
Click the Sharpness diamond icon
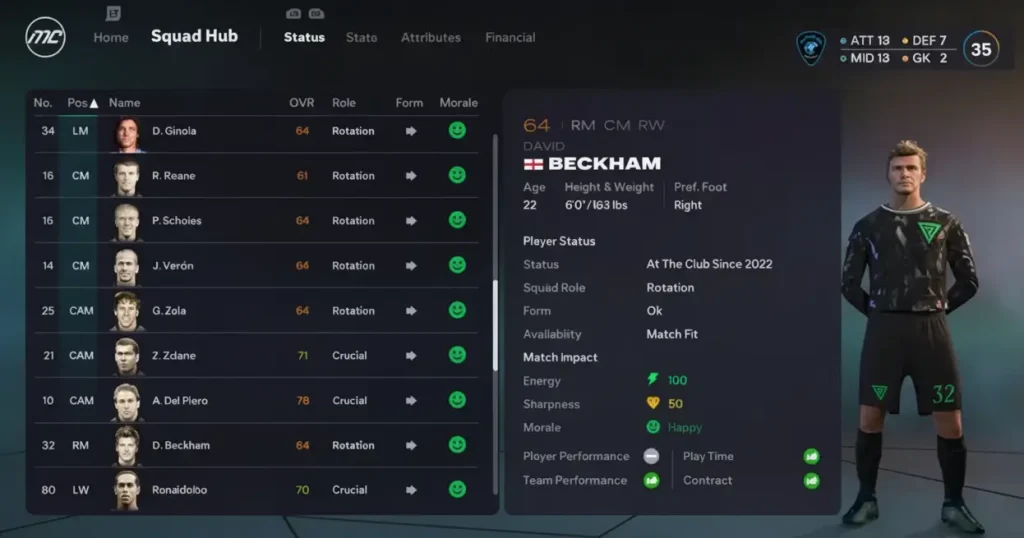pyautogui.click(x=653, y=404)
